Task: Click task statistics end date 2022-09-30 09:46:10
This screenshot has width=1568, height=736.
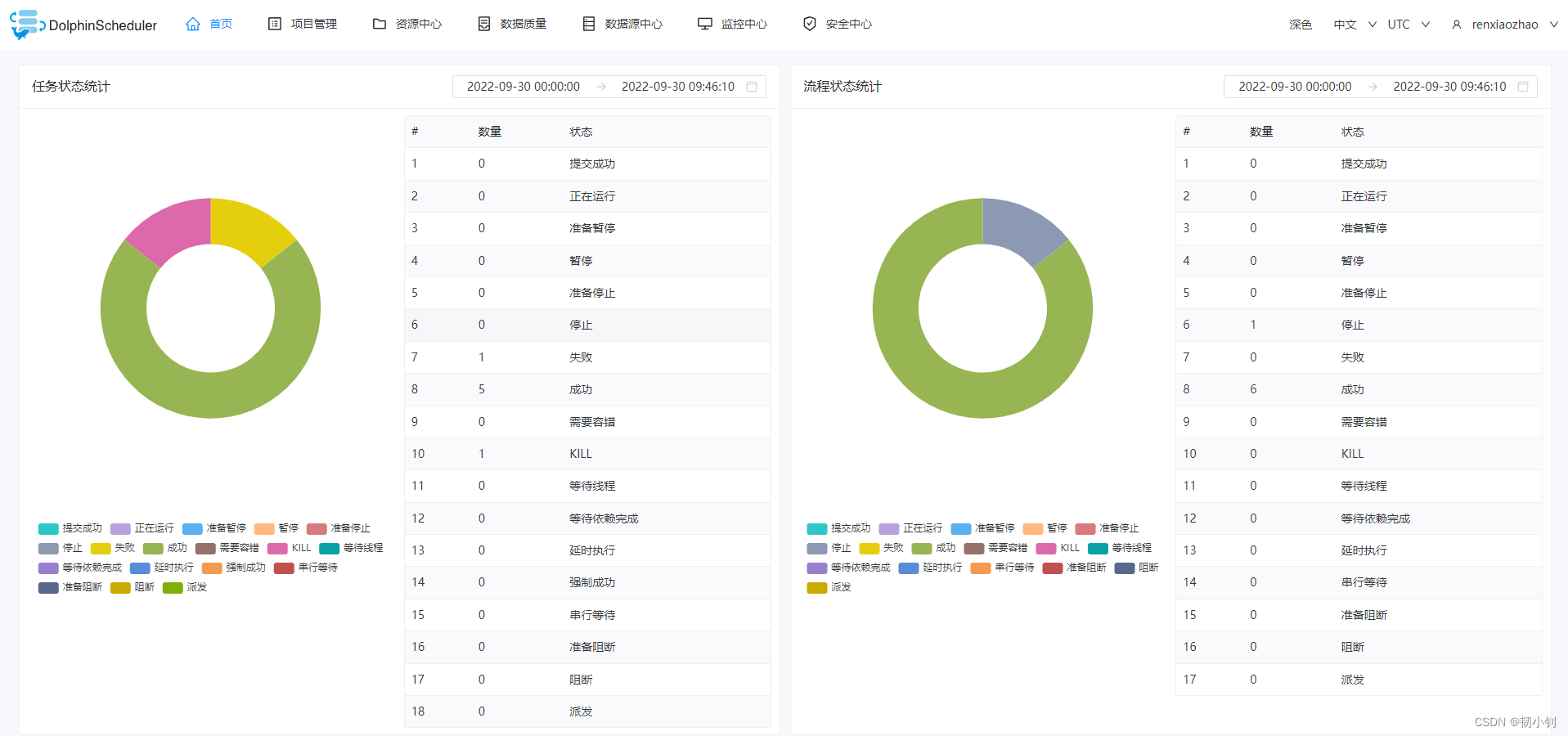Action: (x=678, y=87)
